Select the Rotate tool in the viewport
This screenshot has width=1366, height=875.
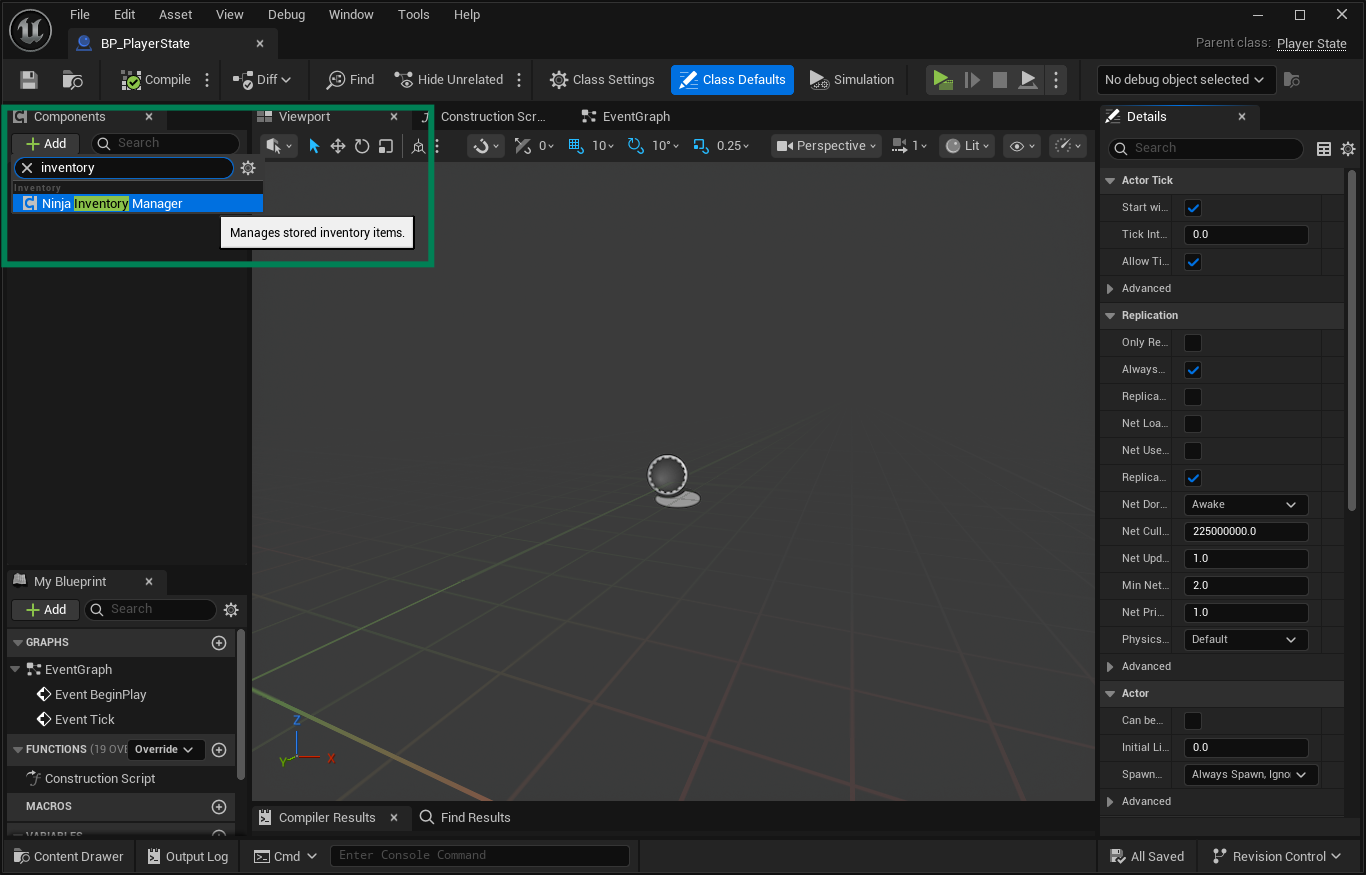coord(362,145)
